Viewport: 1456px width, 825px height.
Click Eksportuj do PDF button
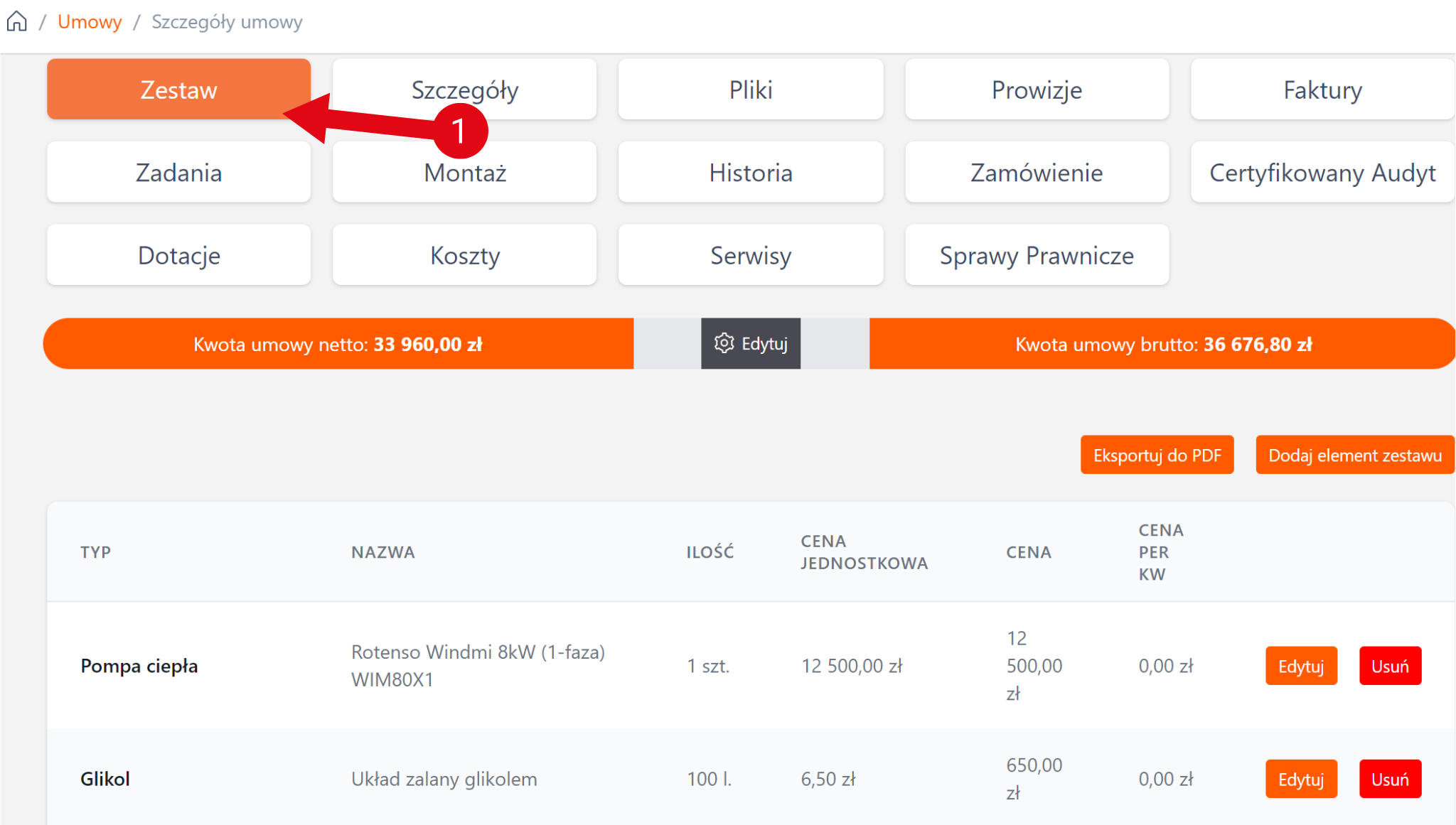click(x=1157, y=455)
